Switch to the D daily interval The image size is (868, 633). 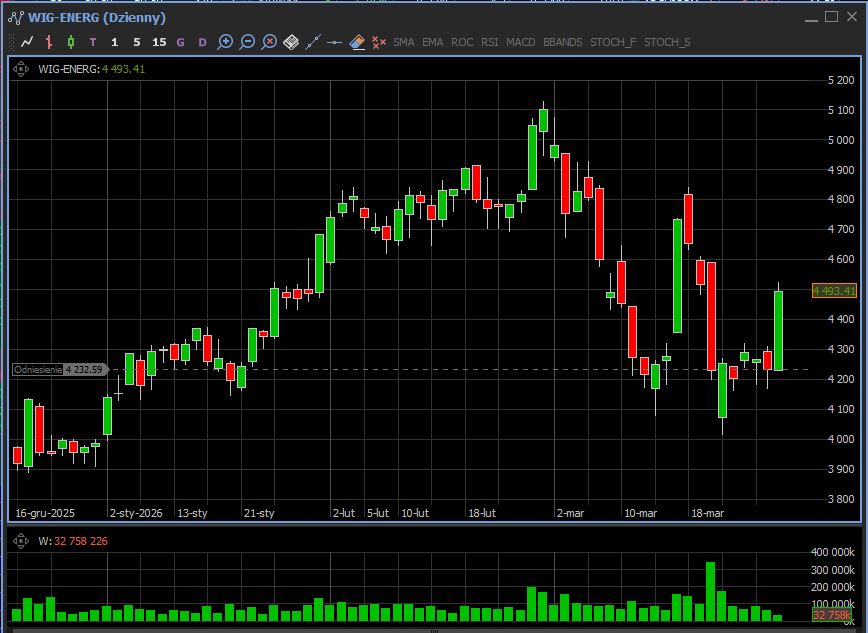[203, 42]
